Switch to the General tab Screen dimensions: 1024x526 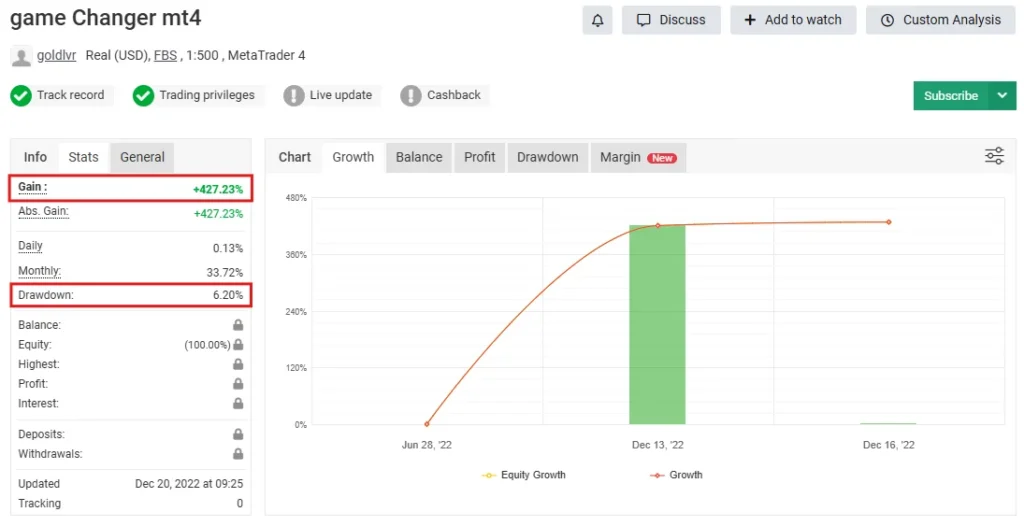142,157
